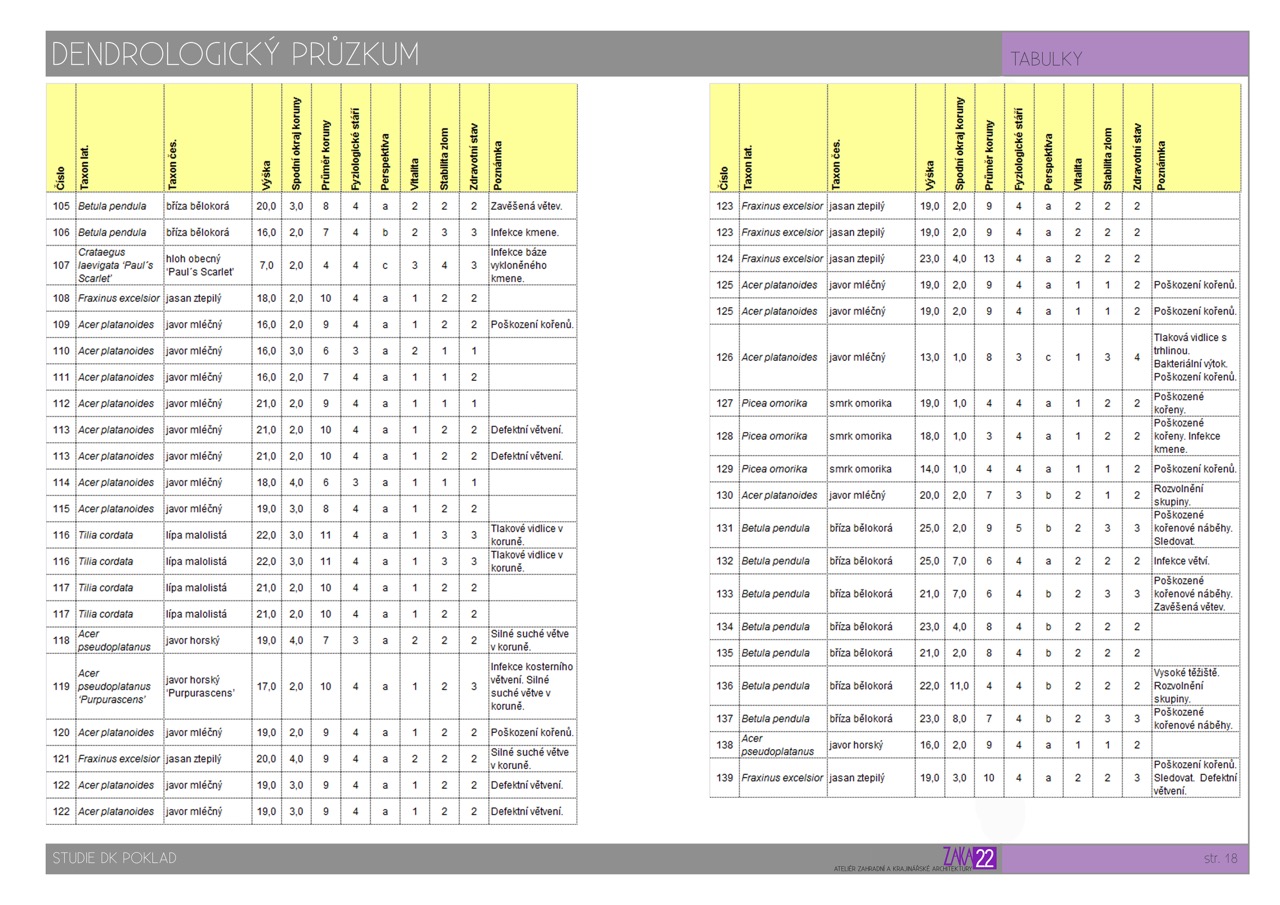The height and width of the screenshot is (905, 1280).
Task: Click 'Rozvolnění skupiny.' note in row 130
Action: click(x=1181, y=495)
